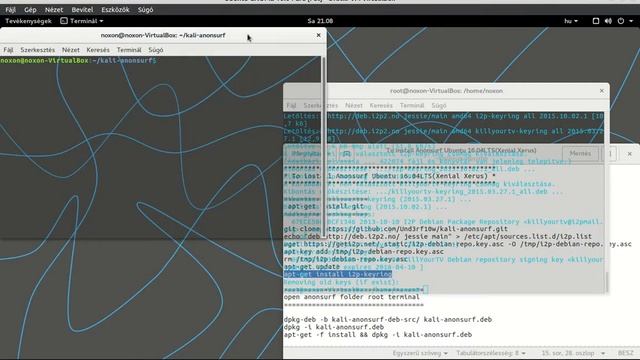Click the kali-anonsurf terminal prompt line
The width and height of the screenshot is (640, 360).
pyautogui.click(x=78, y=60)
